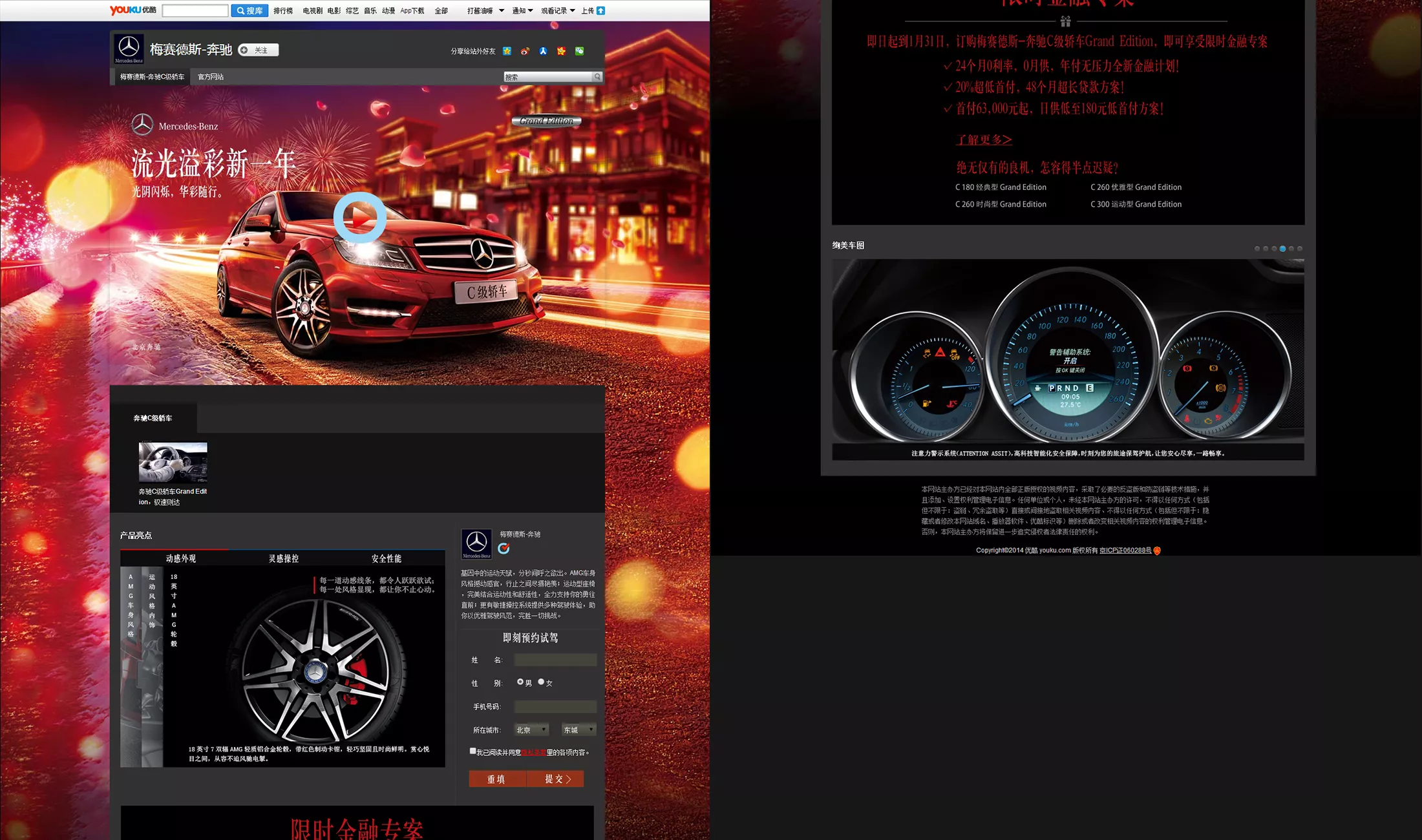Open the 京ICP证060288号 footer link
The width and height of the screenshot is (1422, 840).
point(1125,551)
